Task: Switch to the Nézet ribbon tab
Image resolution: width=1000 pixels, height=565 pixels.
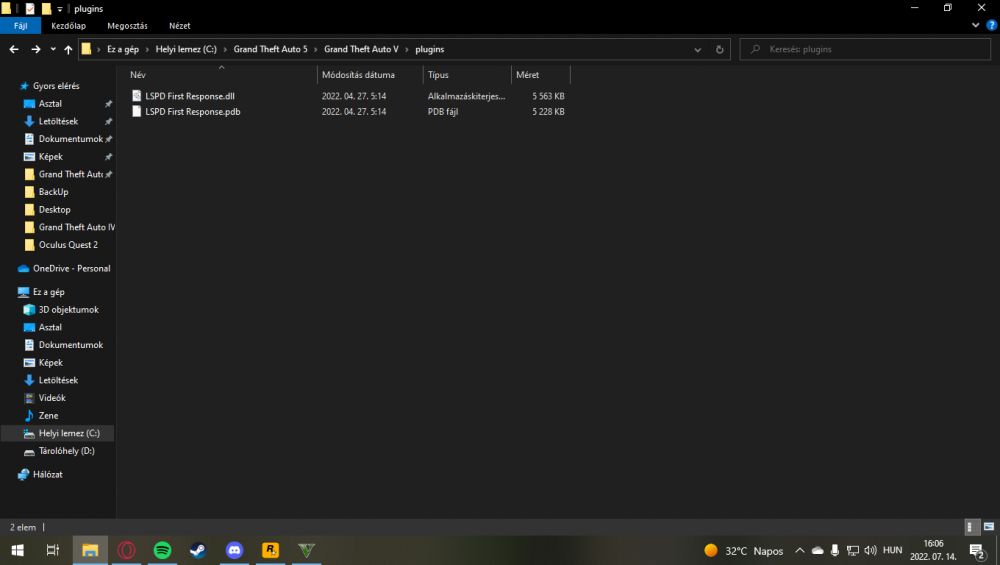Action: click(x=179, y=26)
